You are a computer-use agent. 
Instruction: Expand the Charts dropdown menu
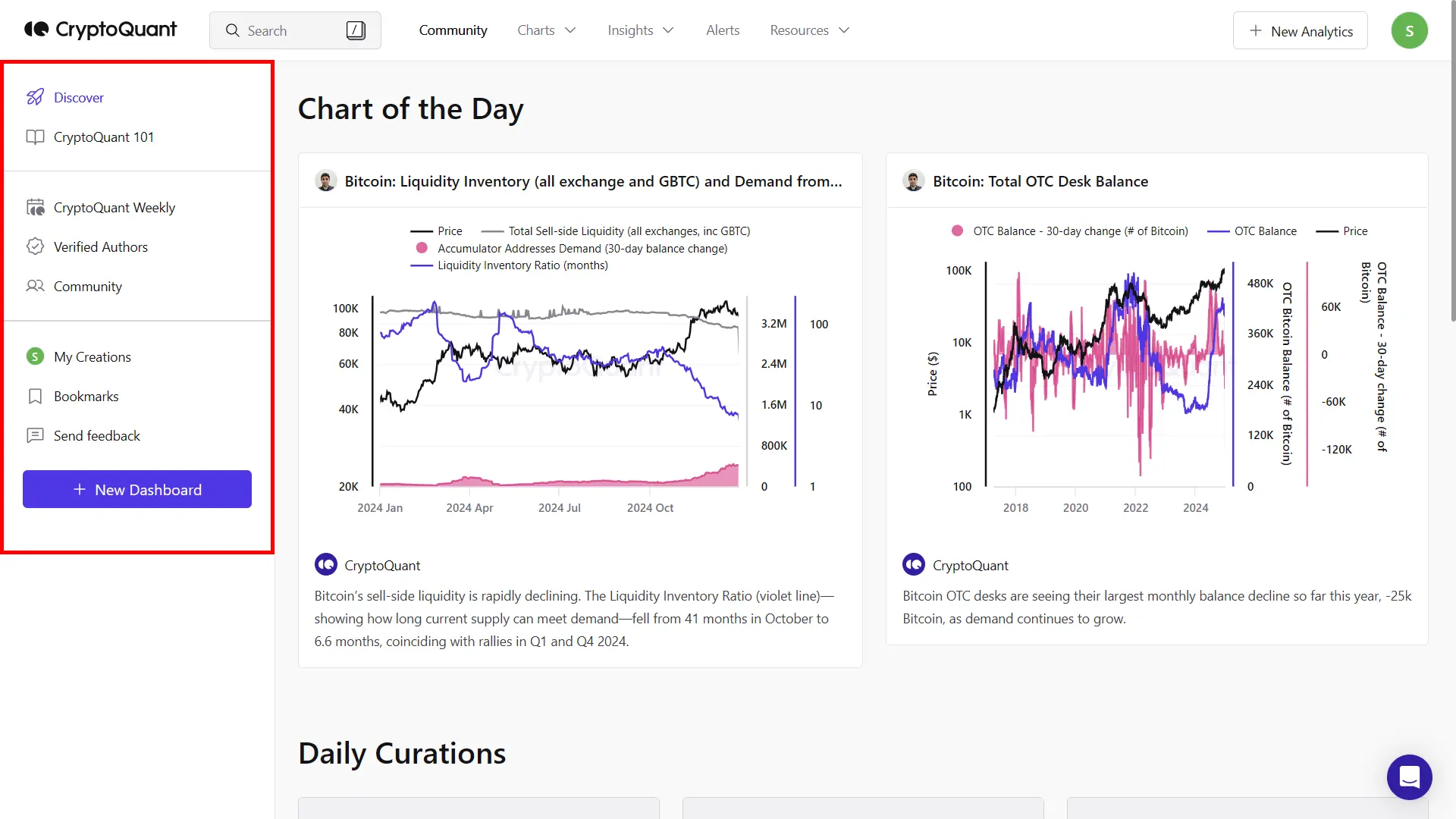(x=545, y=30)
